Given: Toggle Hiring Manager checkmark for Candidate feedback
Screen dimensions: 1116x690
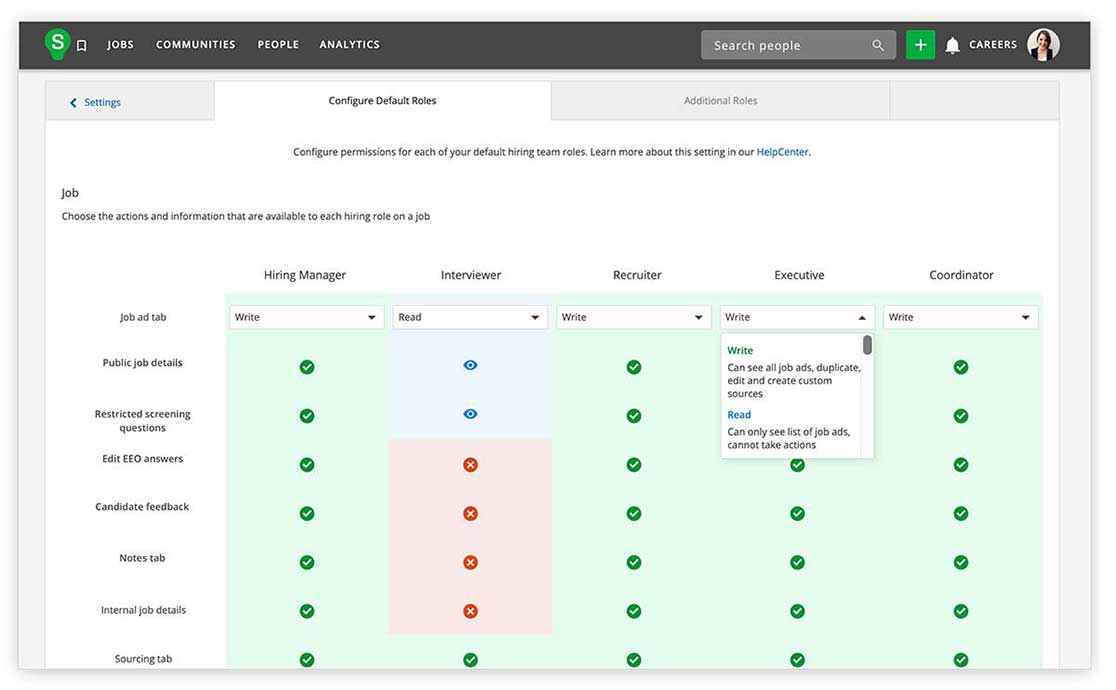Looking at the screenshot, I should 307,513.
